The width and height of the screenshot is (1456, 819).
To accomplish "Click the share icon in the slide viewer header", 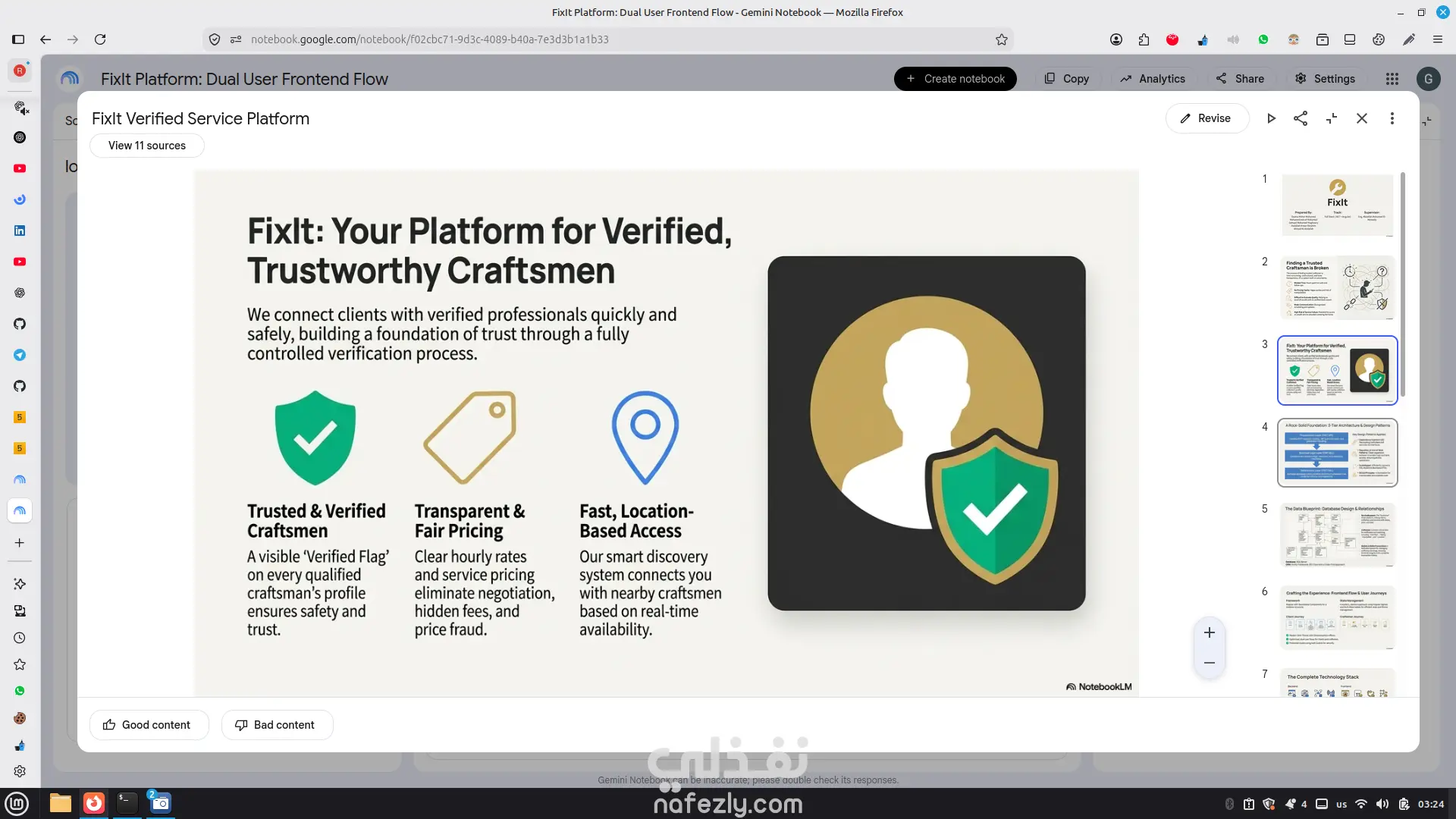I will pyautogui.click(x=1301, y=118).
